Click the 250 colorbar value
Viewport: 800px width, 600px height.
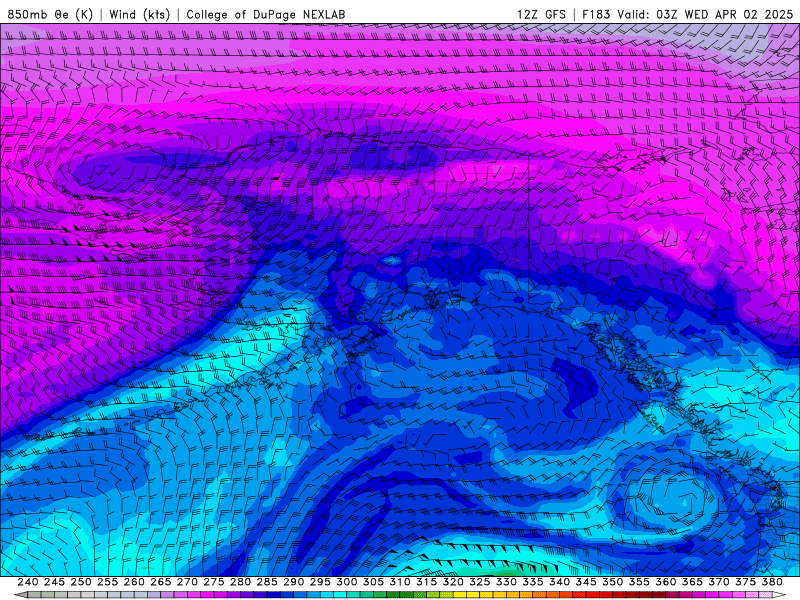pos(81,582)
